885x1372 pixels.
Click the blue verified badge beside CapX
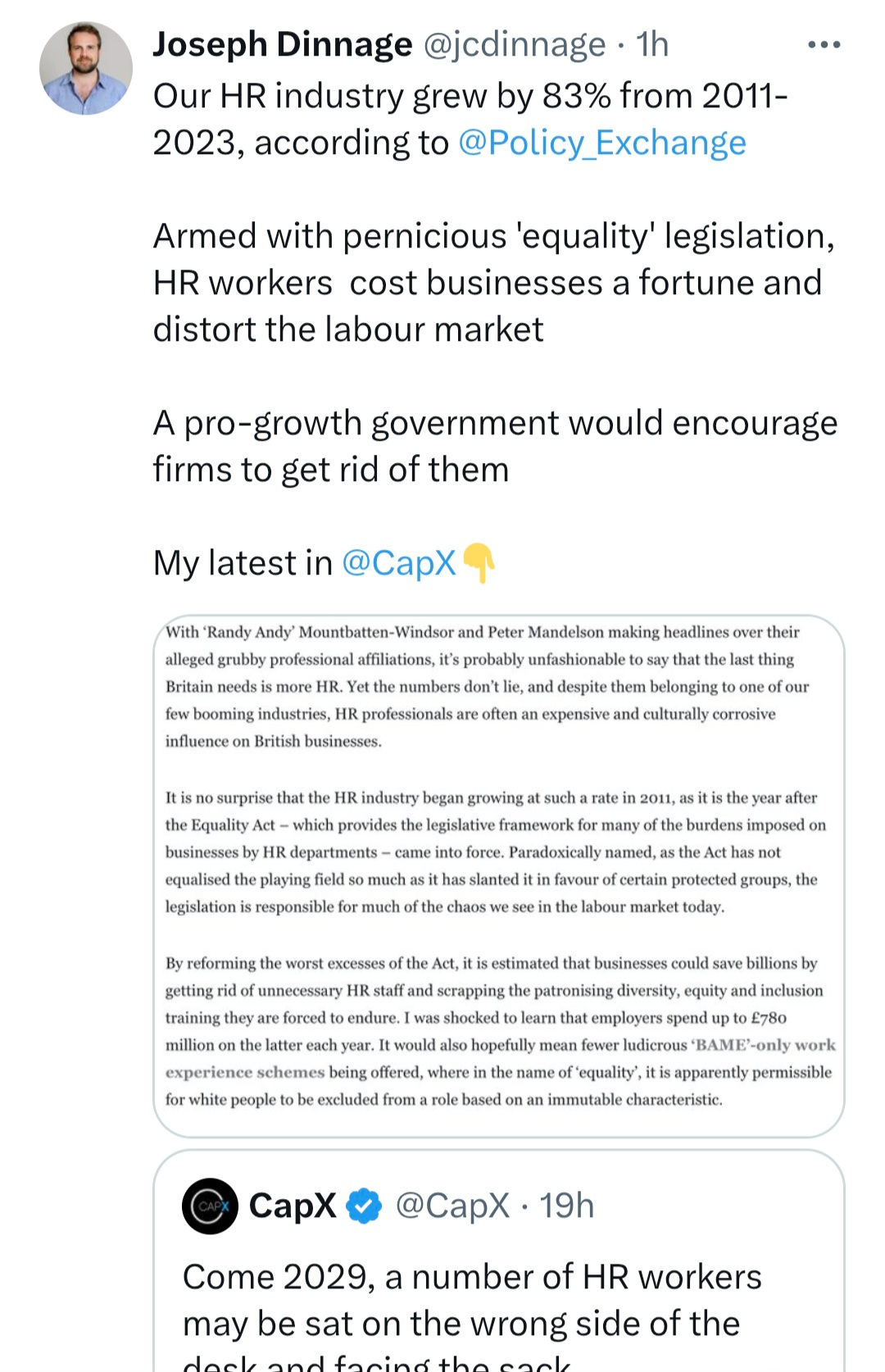365,1206
